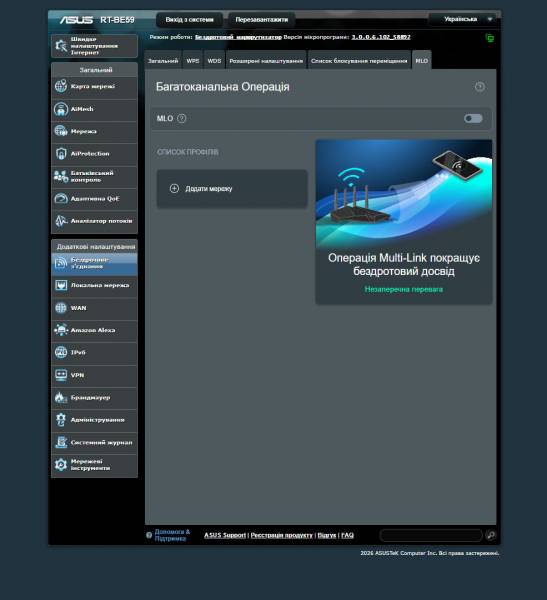Screen dimensions: 547x600
Task: Open the Розширені налаштування tab
Action: point(266,60)
